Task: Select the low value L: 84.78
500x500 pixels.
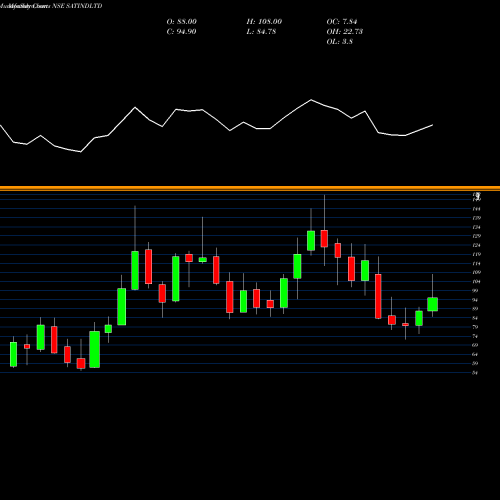Action: coord(261,32)
